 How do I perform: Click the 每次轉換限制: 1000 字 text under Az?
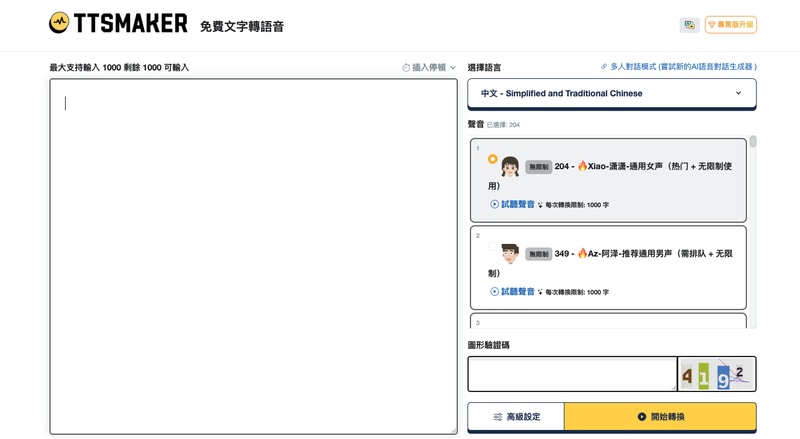point(577,292)
